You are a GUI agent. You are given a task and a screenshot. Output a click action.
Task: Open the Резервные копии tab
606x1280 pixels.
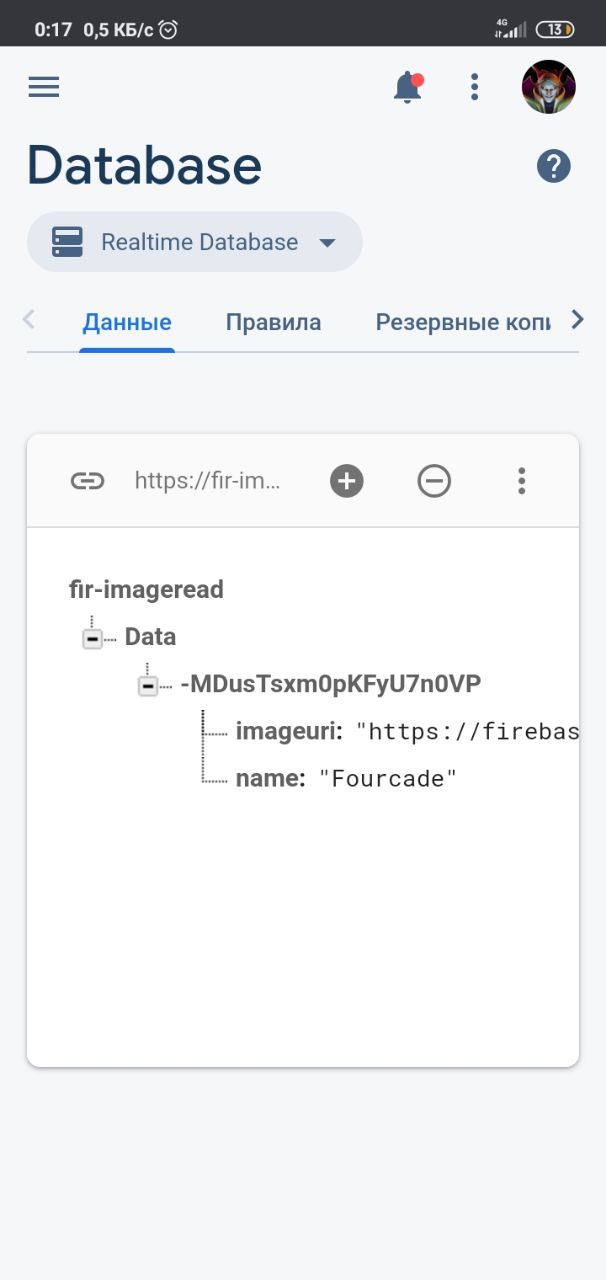click(462, 322)
